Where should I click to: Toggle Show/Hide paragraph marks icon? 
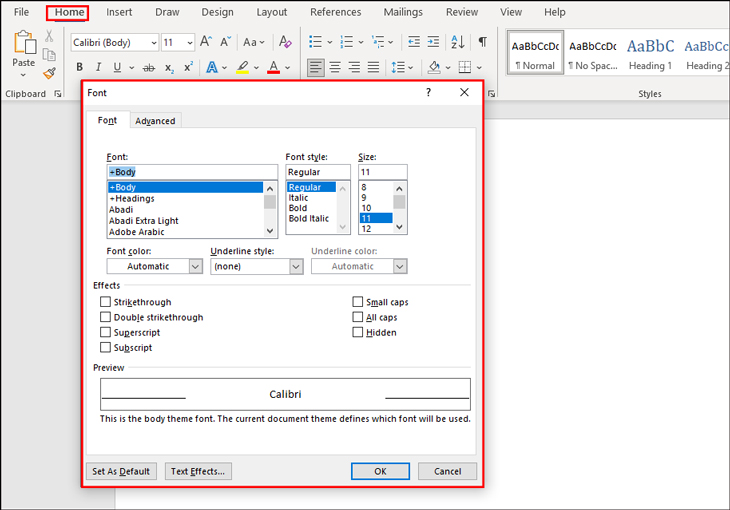pos(482,42)
